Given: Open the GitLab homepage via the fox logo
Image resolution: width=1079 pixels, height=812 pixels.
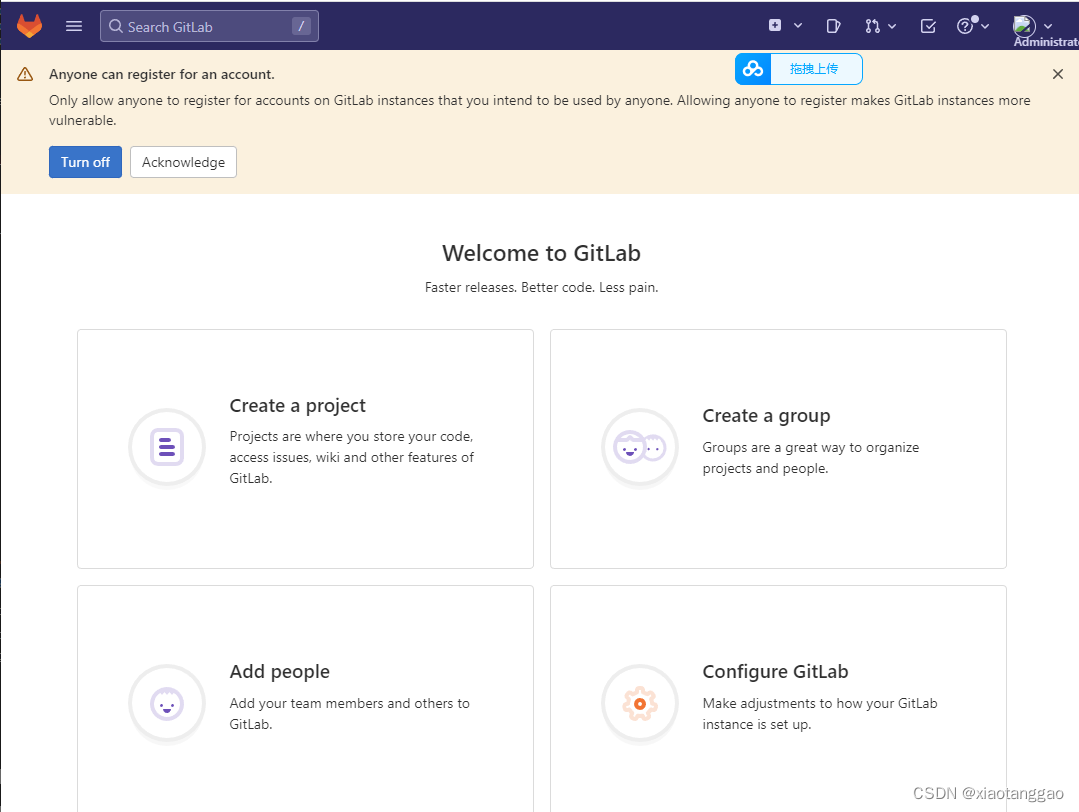Looking at the screenshot, I should click(29, 25).
